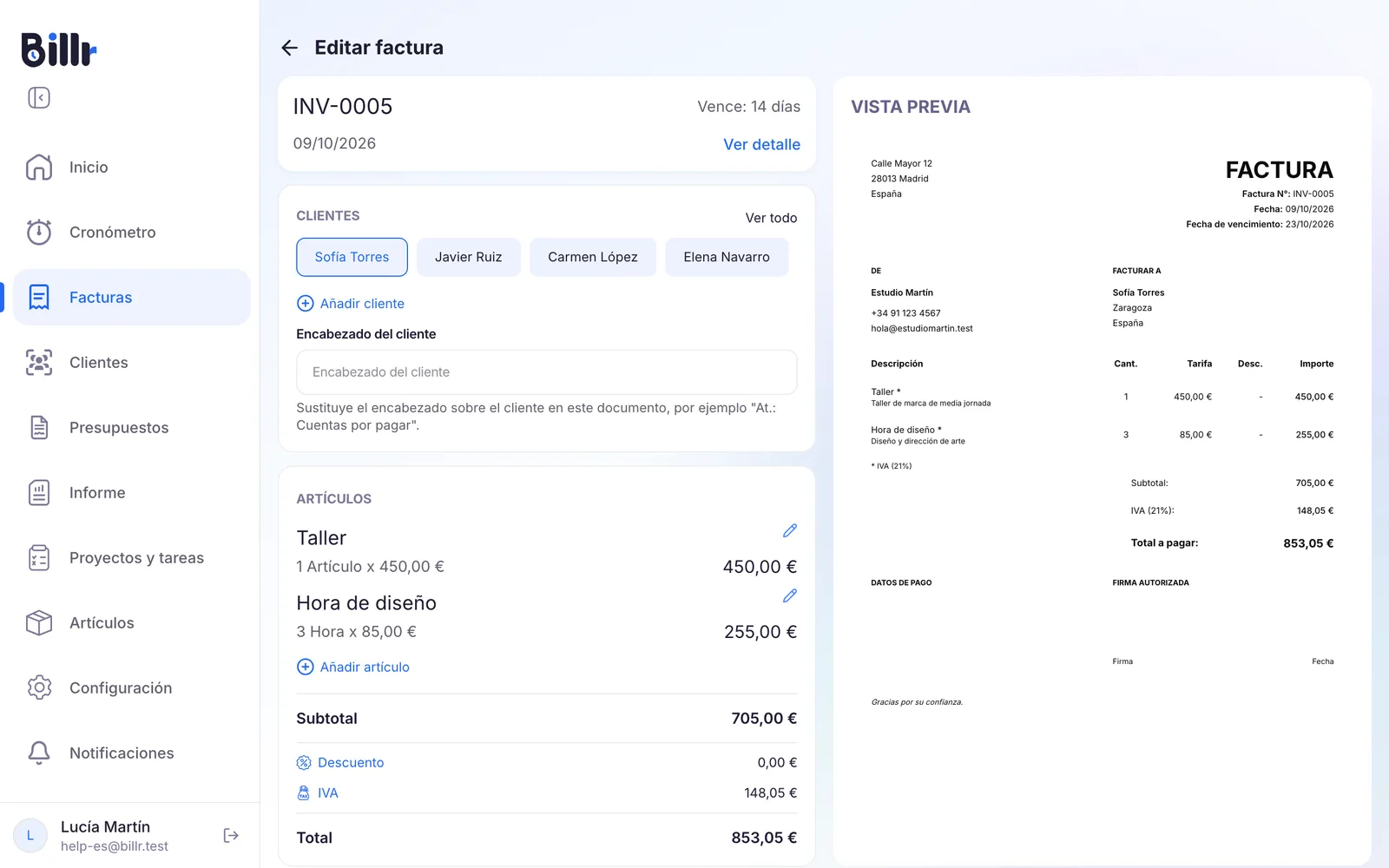1389x868 pixels.
Task: Select client Sofía Torres
Action: coord(352,257)
